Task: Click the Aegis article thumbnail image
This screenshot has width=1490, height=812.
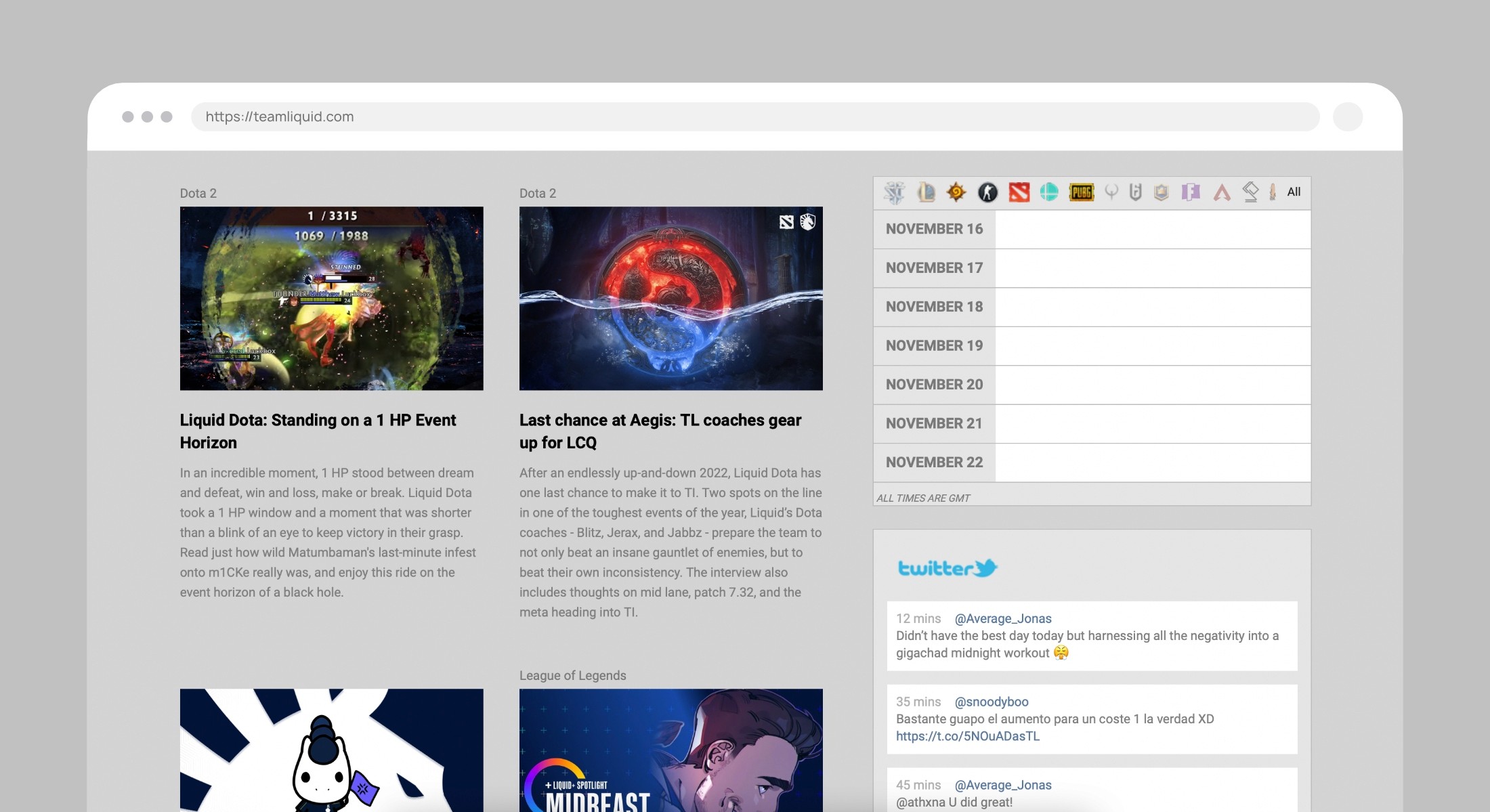Action: click(670, 298)
